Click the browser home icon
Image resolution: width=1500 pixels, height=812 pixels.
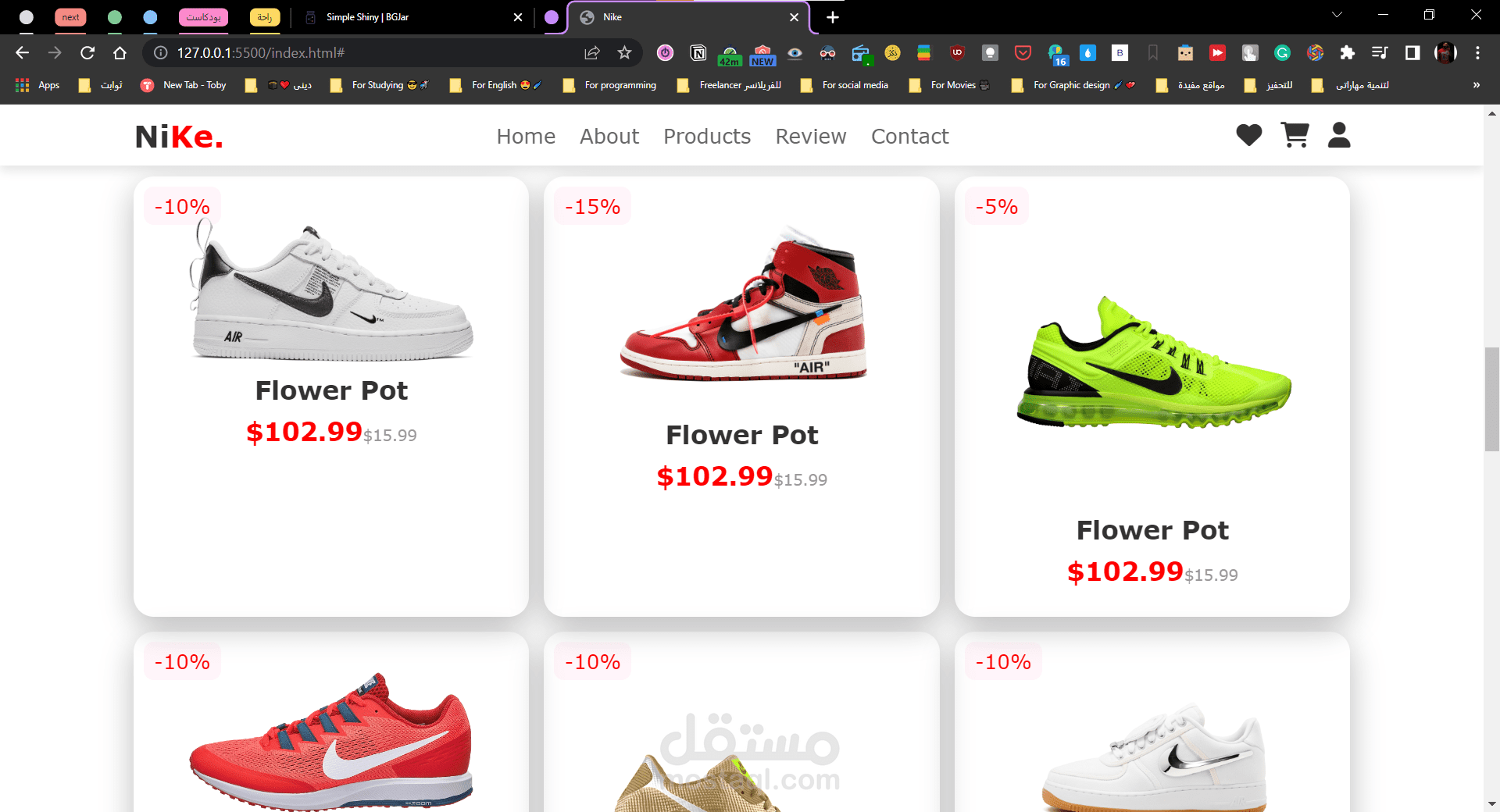(120, 52)
